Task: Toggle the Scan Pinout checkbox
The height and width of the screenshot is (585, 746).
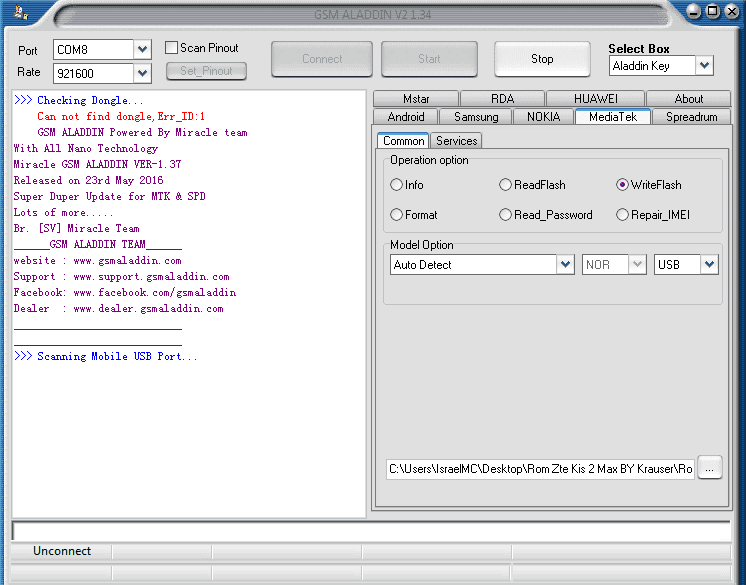Action: [171, 48]
